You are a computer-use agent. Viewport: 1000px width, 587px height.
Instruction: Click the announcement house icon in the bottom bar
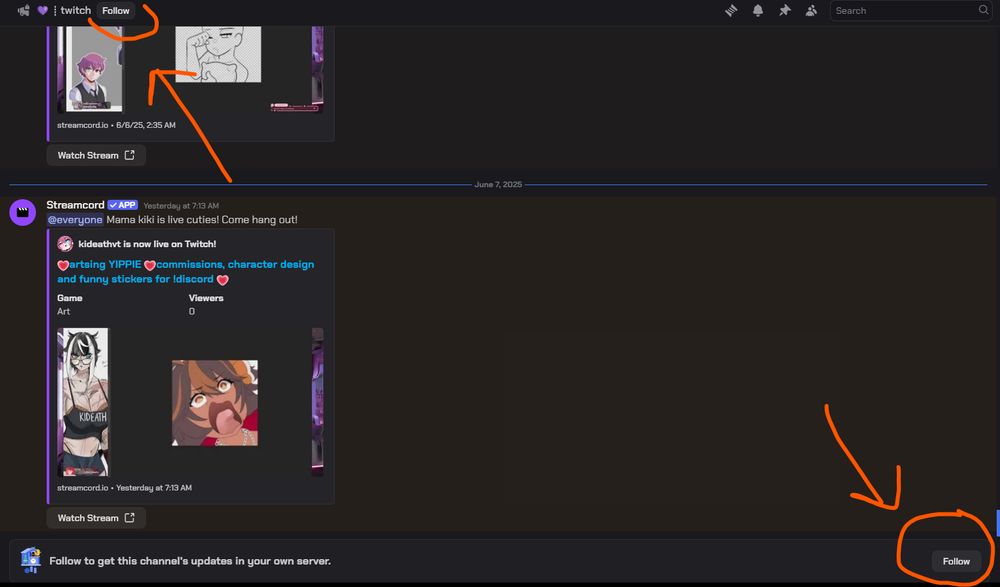tap(30, 560)
